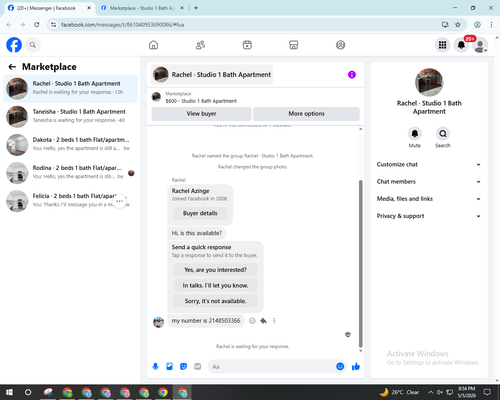Open the account profile avatar menu

(x=480, y=45)
